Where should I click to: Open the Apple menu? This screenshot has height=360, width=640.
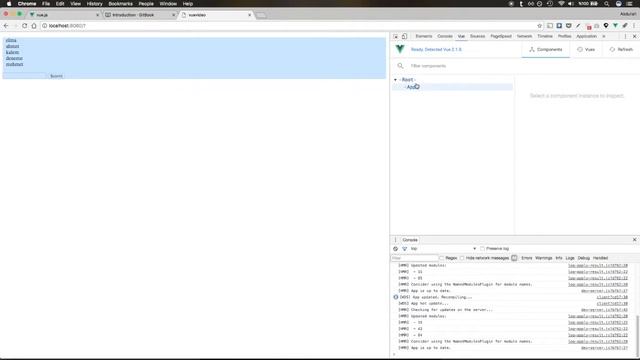tap(9, 4)
